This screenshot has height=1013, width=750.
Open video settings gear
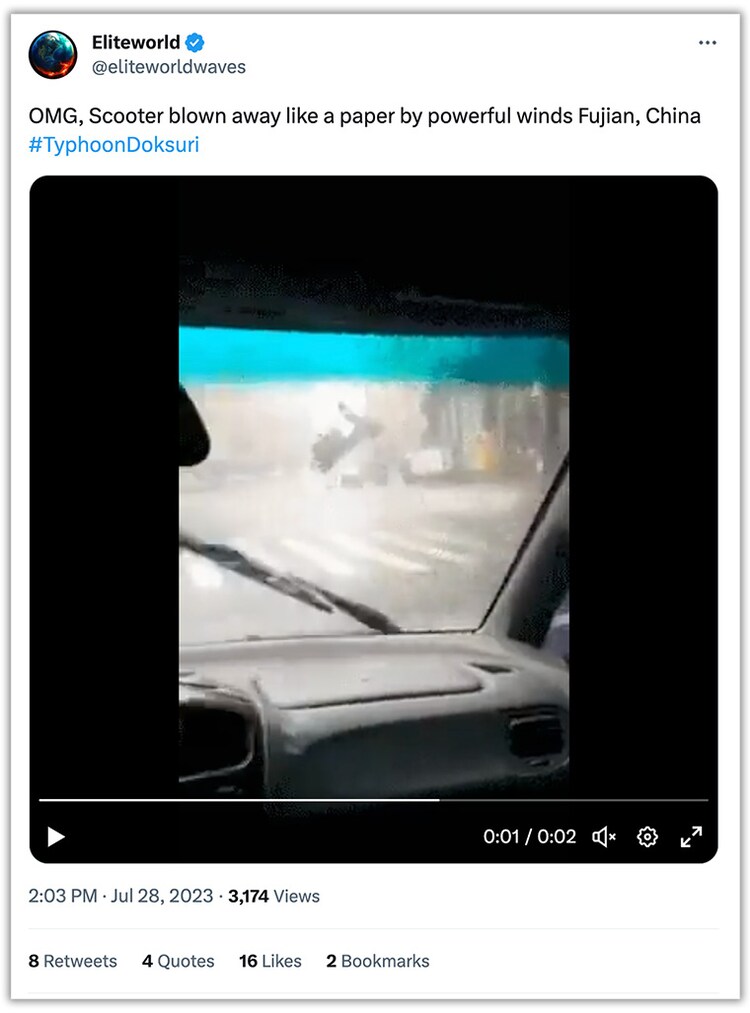[x=647, y=837]
